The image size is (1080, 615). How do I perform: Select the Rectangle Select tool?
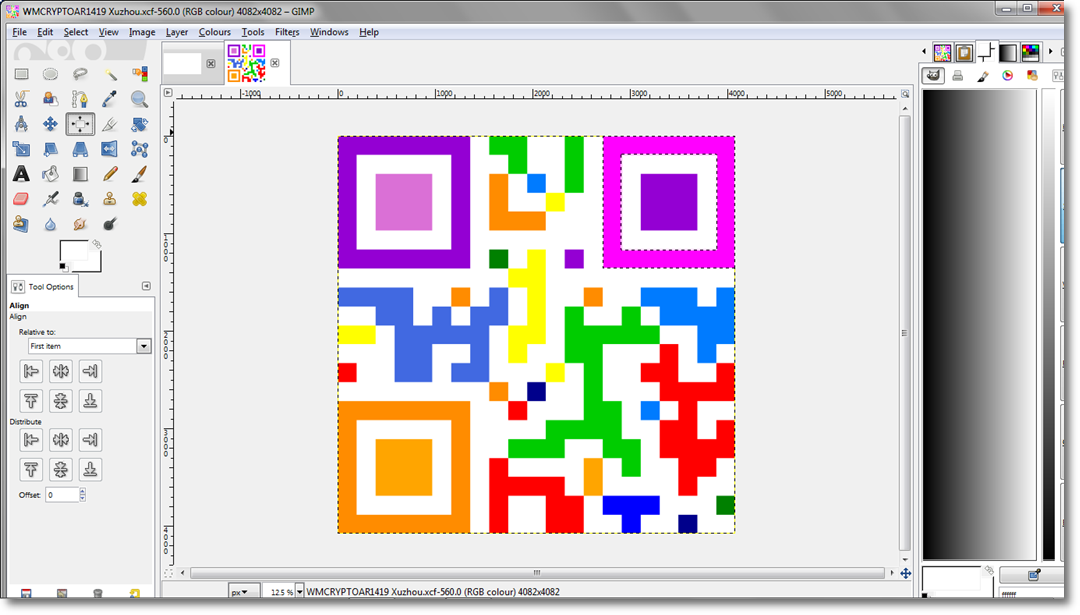click(21, 74)
